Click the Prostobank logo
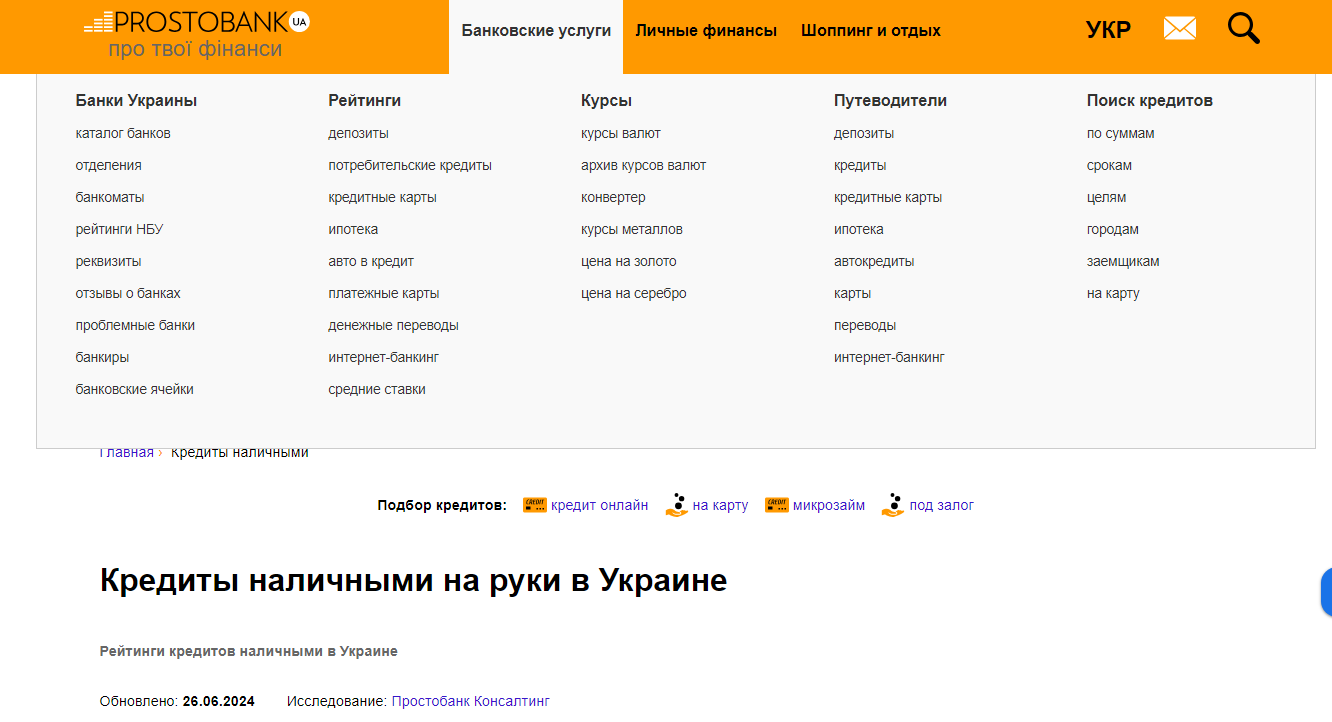Image resolution: width=1332 pixels, height=722 pixels. click(197, 34)
